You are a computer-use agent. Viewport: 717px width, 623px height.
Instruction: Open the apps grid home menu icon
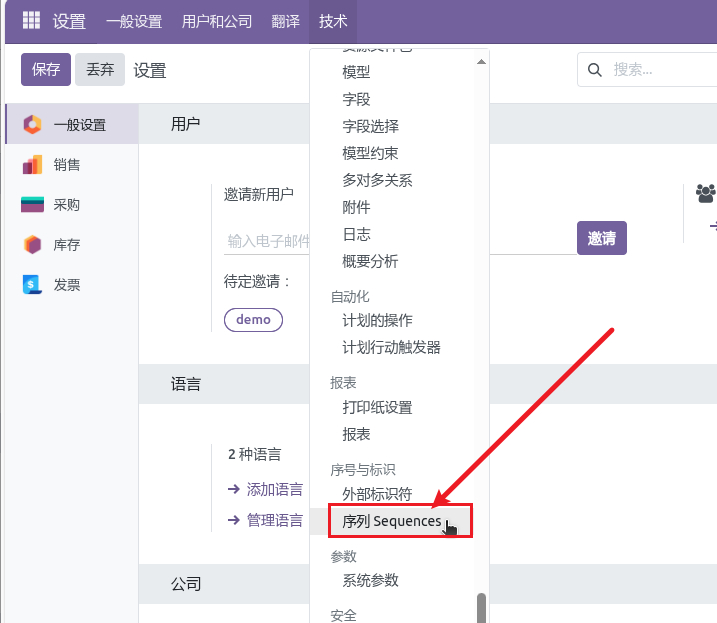(31, 21)
